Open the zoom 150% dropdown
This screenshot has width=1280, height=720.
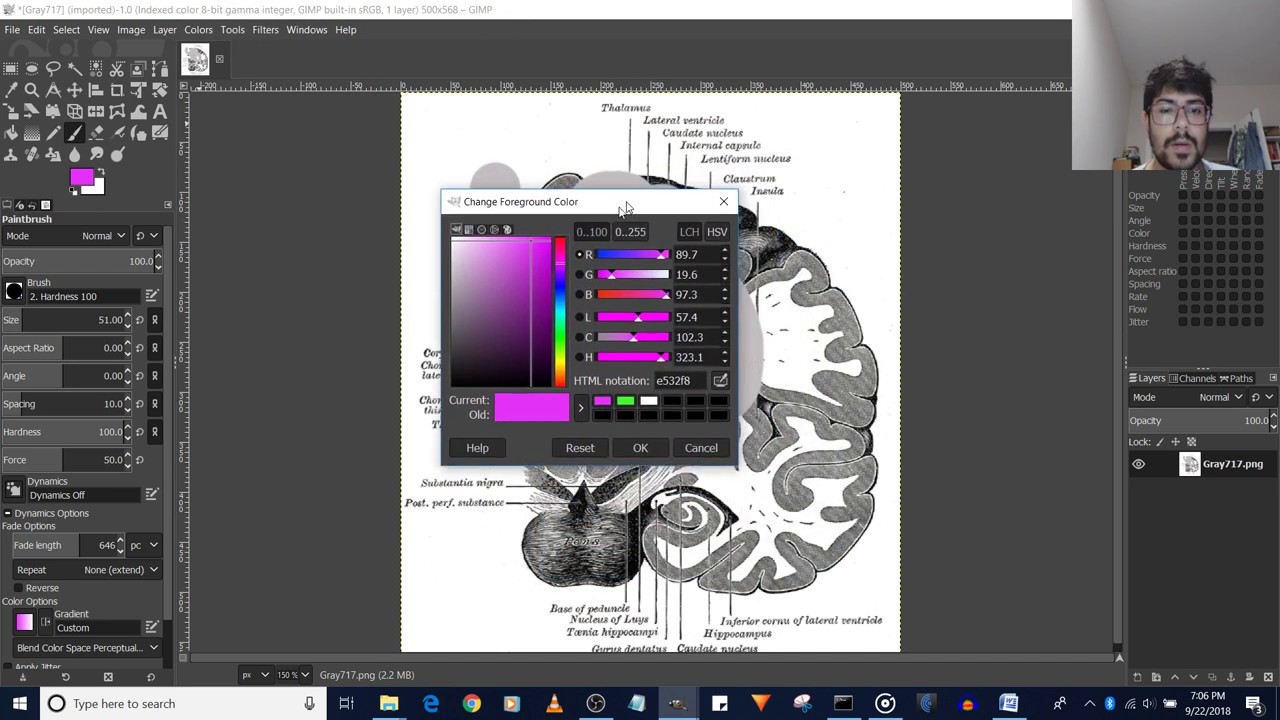293,675
